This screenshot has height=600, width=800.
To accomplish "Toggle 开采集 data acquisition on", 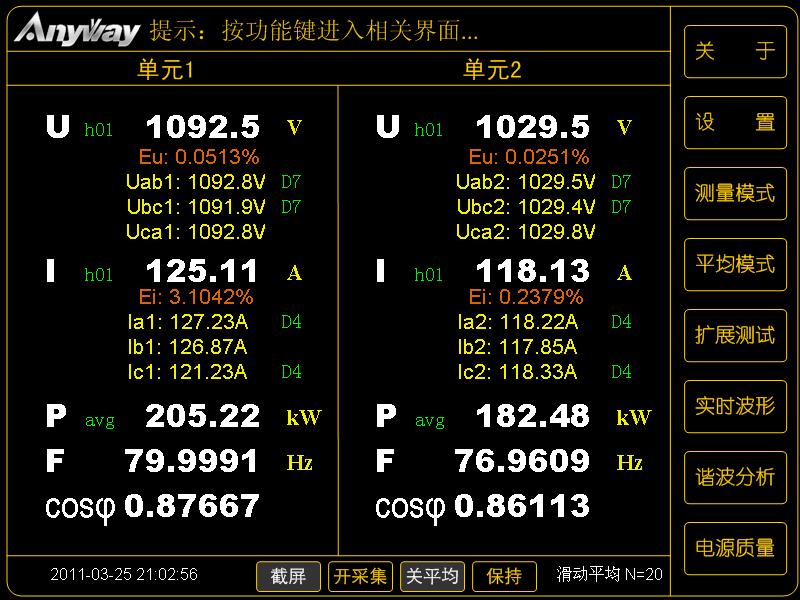I will point(360,576).
